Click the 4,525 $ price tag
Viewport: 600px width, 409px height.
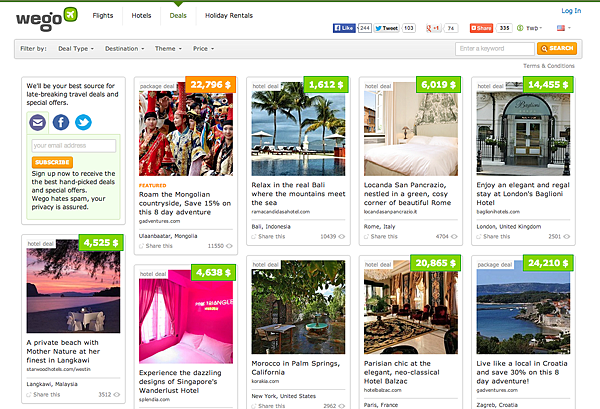(x=101, y=243)
